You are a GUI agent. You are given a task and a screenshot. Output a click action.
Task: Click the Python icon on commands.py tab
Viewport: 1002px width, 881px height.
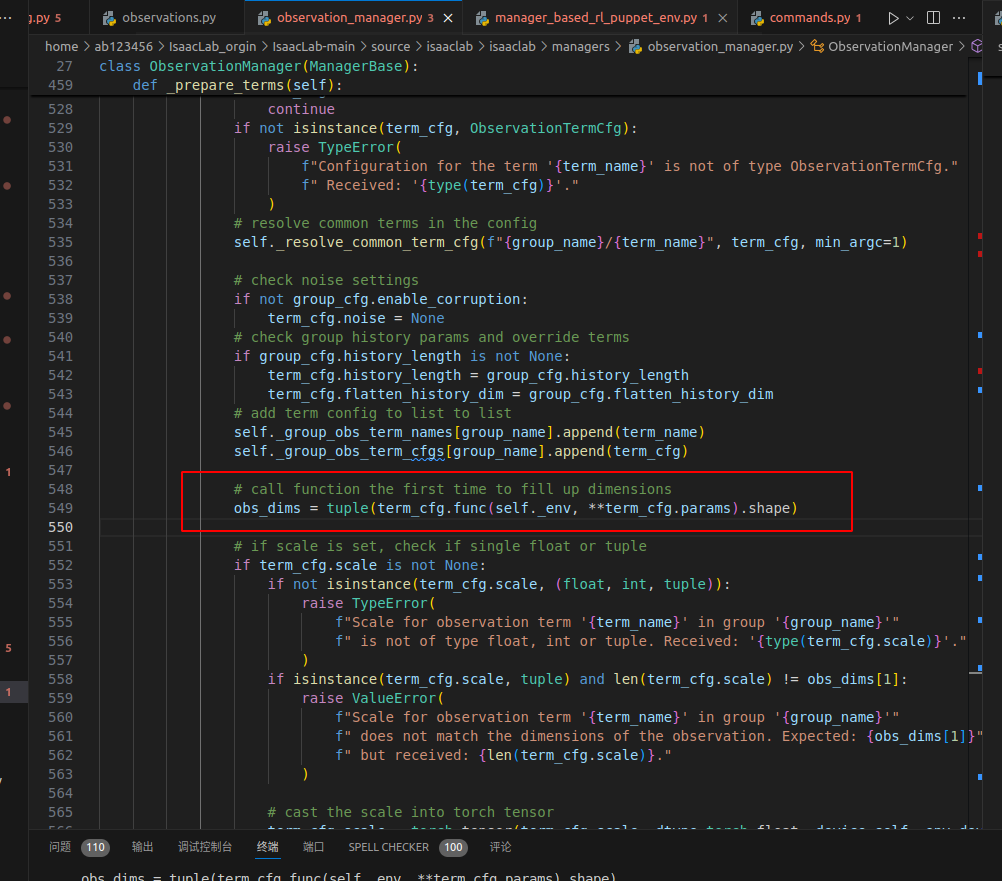click(757, 19)
